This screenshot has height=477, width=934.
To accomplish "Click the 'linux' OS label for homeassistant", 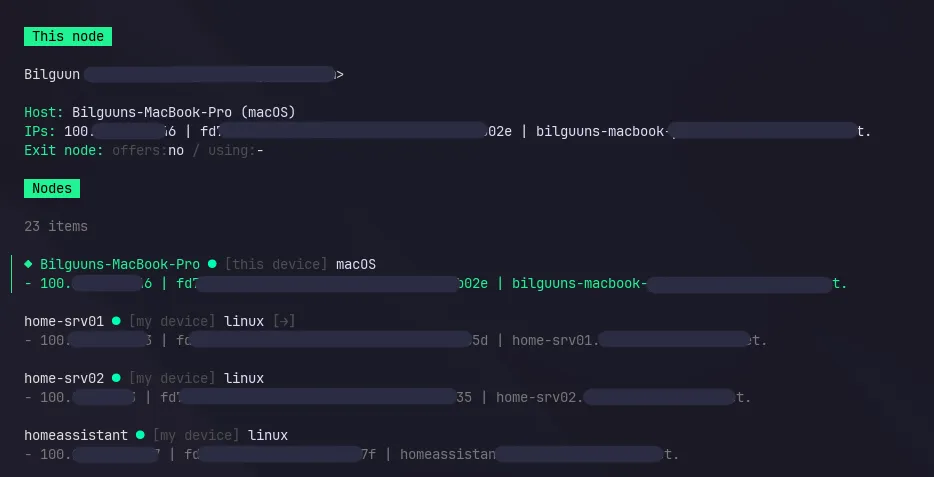I will [268, 436].
